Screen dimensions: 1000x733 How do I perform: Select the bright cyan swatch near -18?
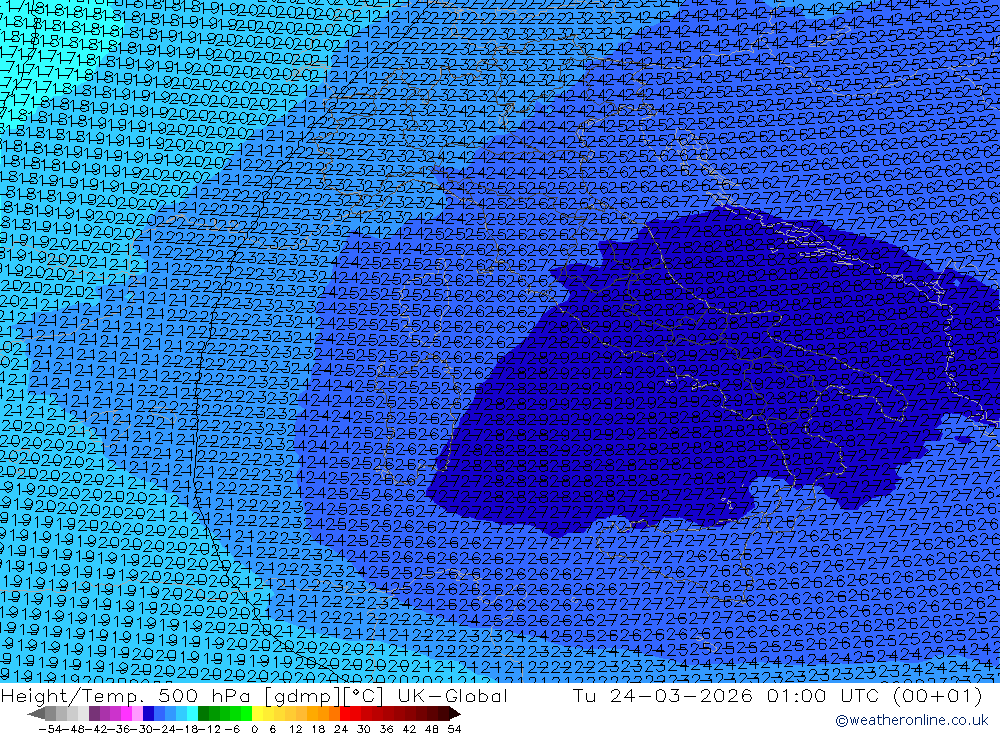click(192, 713)
